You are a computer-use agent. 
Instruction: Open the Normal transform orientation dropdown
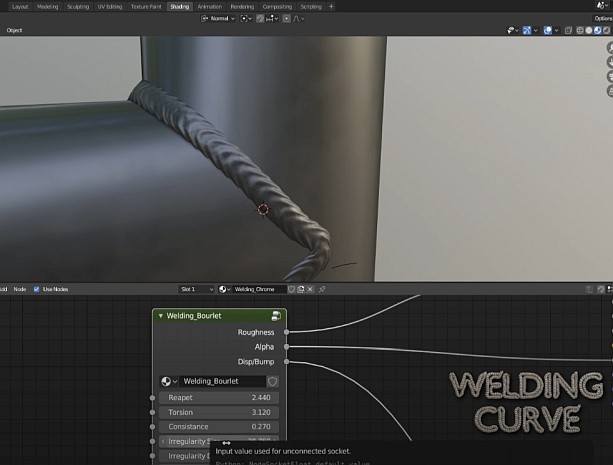[218, 18]
